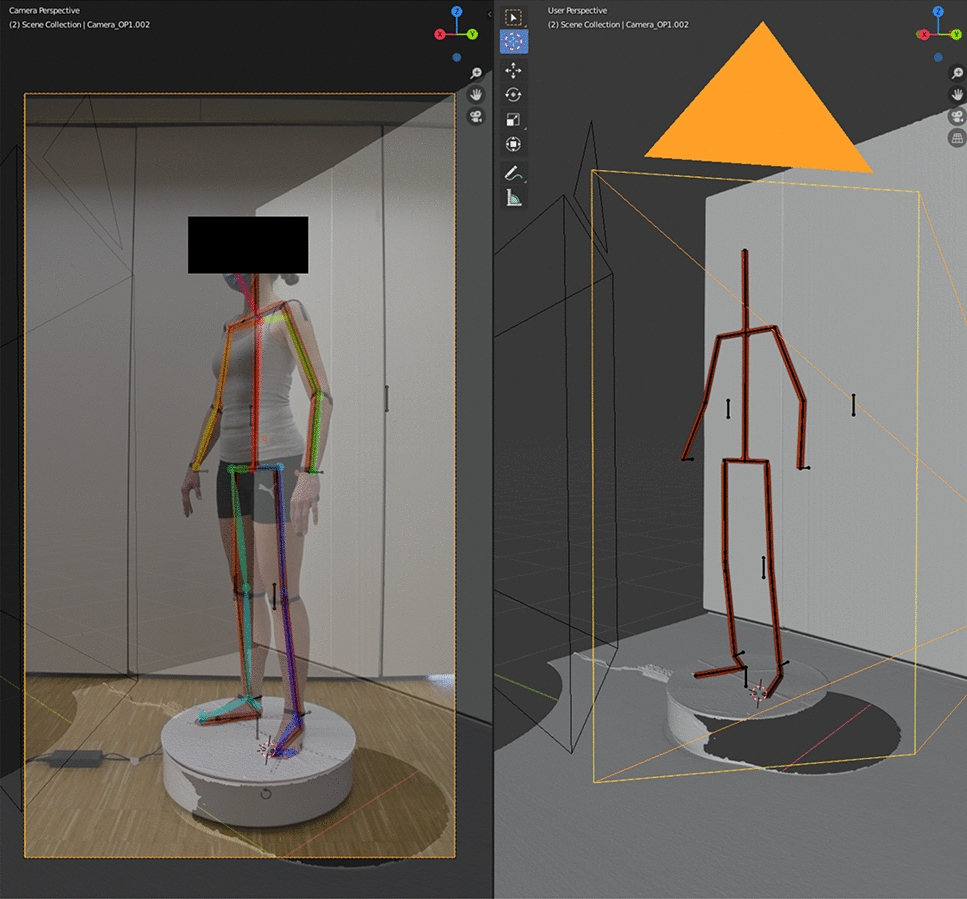
Task: Activate the 3D Cursor tool
Action: coord(513,42)
